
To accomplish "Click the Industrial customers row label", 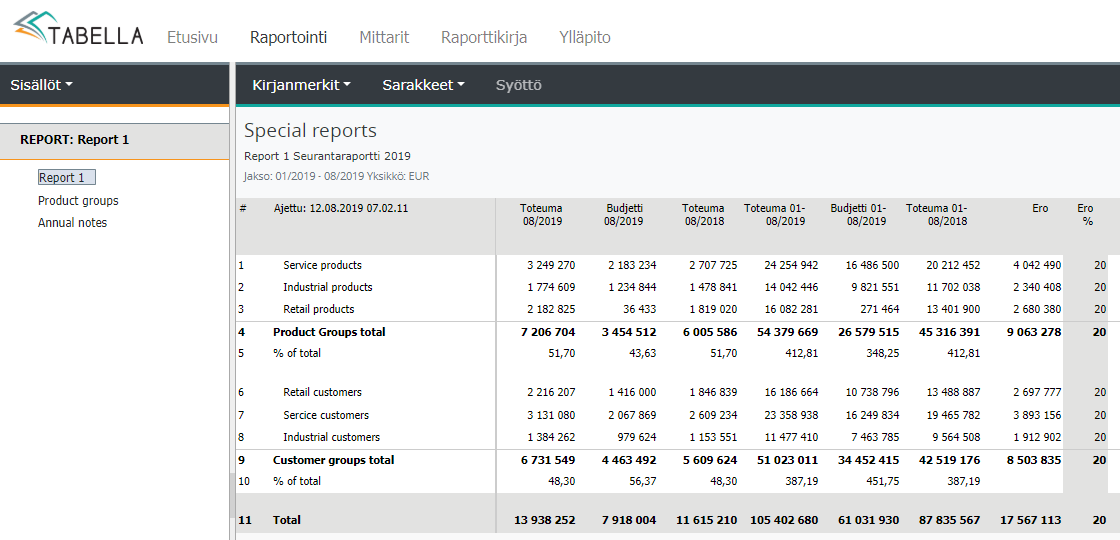I will coord(331,437).
